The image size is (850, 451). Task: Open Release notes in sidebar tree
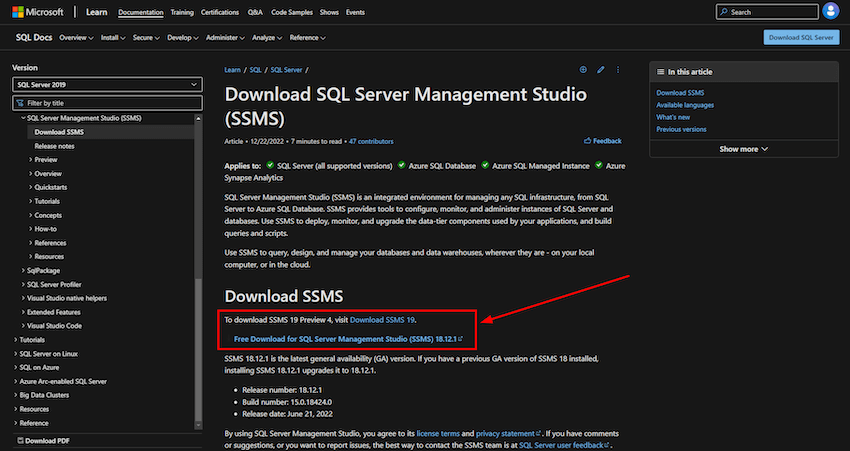coord(54,146)
